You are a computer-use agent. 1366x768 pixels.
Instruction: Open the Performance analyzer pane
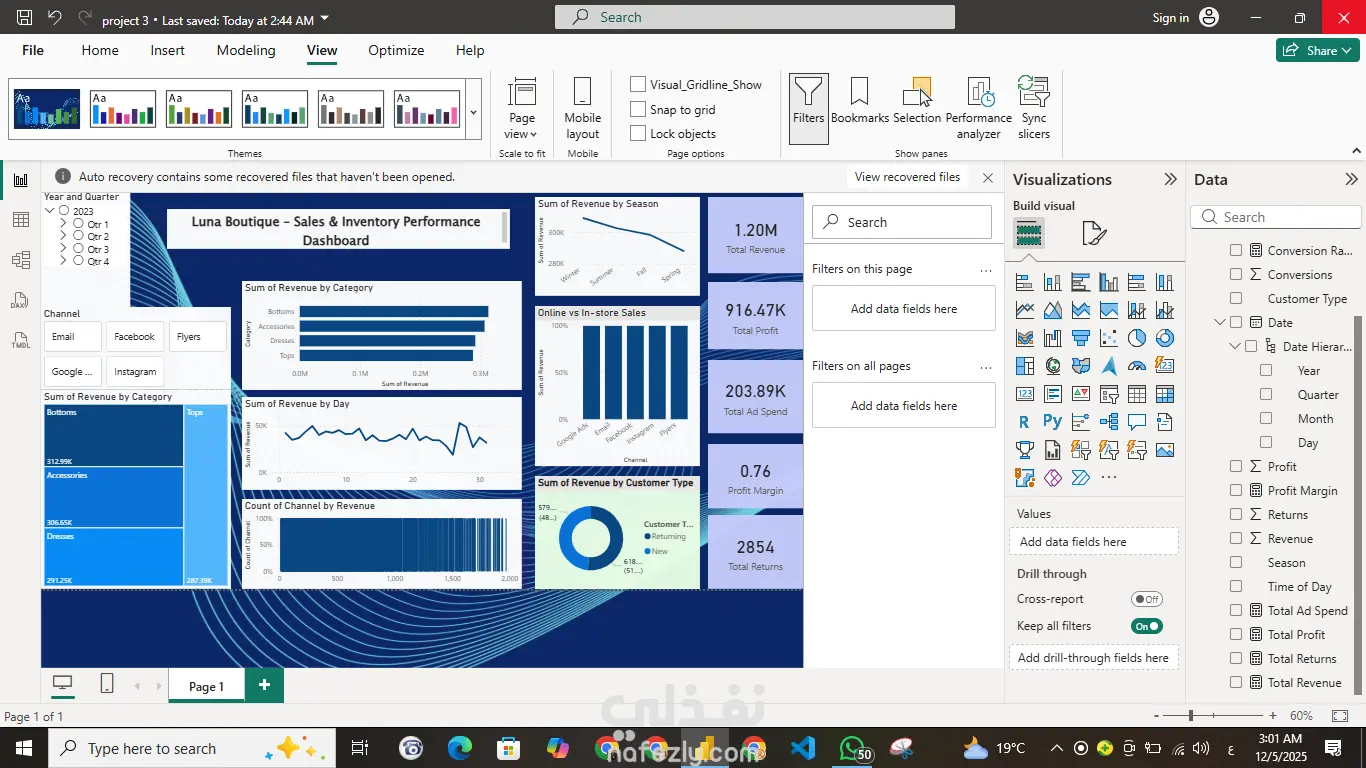coord(979,108)
